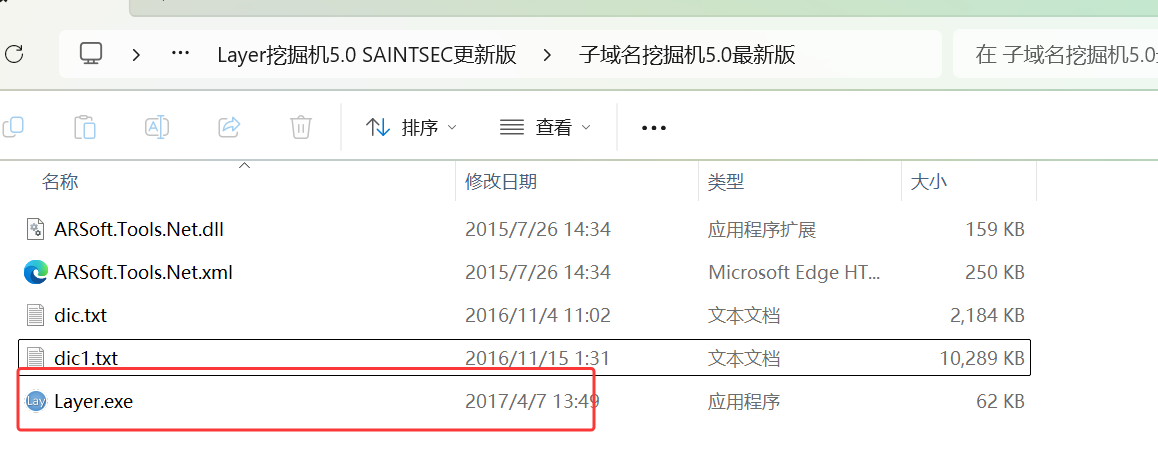Click the Layer.exe application icon
The width and height of the screenshot is (1158, 466).
pos(35,401)
